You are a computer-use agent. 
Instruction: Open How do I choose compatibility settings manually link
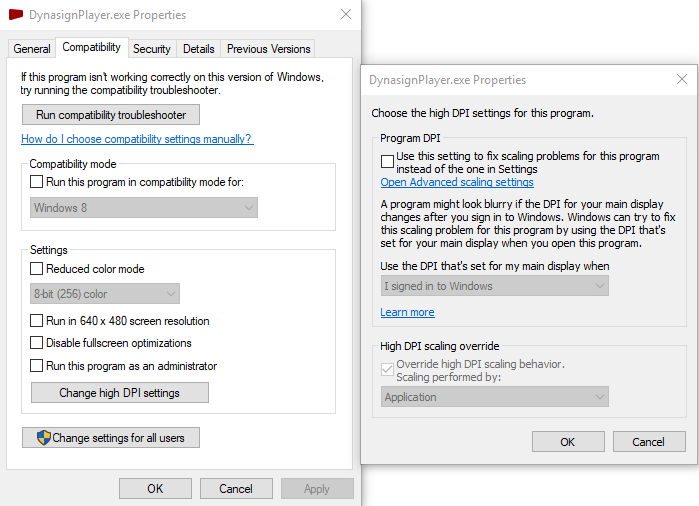tap(137, 139)
